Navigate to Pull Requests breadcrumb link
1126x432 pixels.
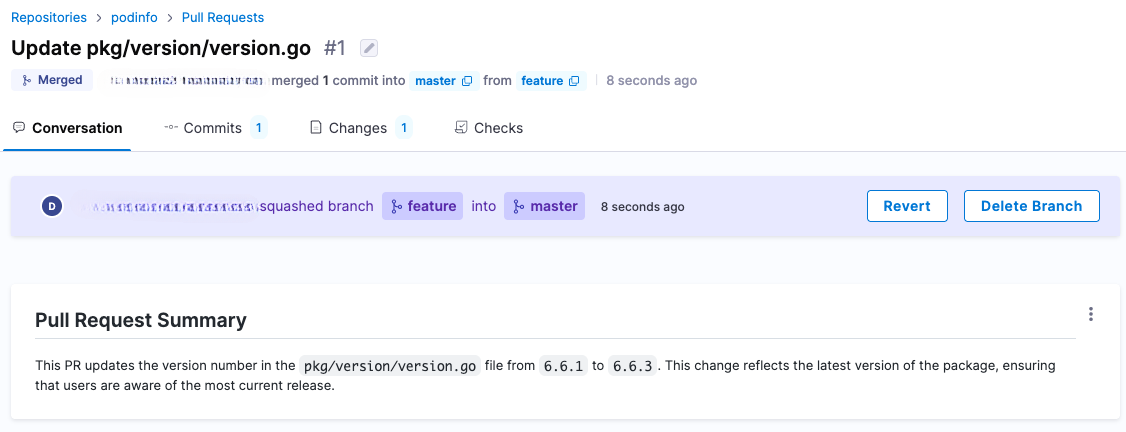click(x=223, y=17)
